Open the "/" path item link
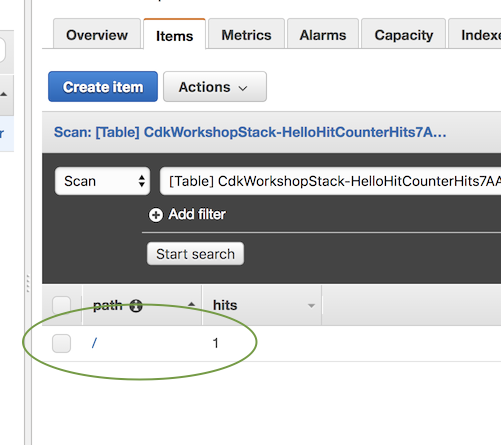Image resolution: width=501 pixels, height=445 pixels. (x=94, y=343)
